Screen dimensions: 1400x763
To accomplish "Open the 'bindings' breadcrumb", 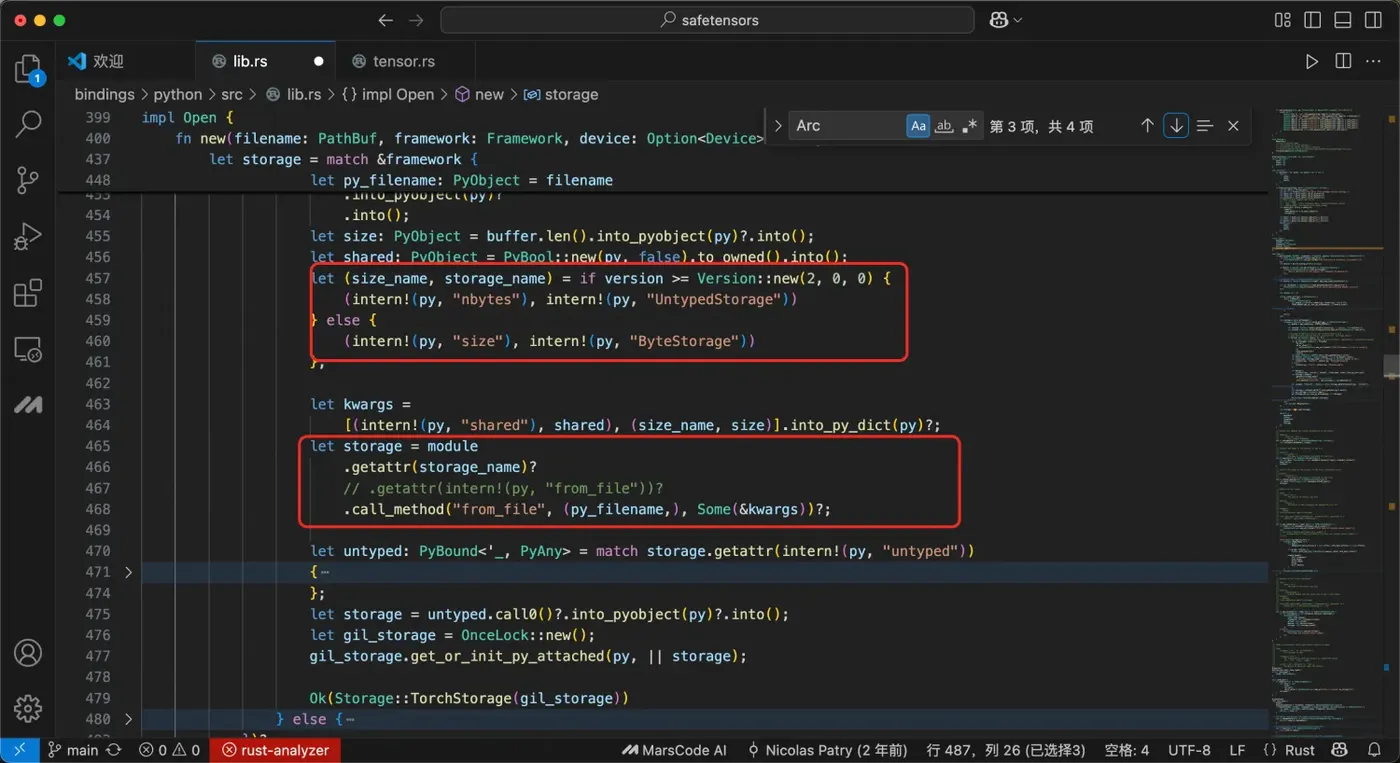I will click(x=104, y=94).
